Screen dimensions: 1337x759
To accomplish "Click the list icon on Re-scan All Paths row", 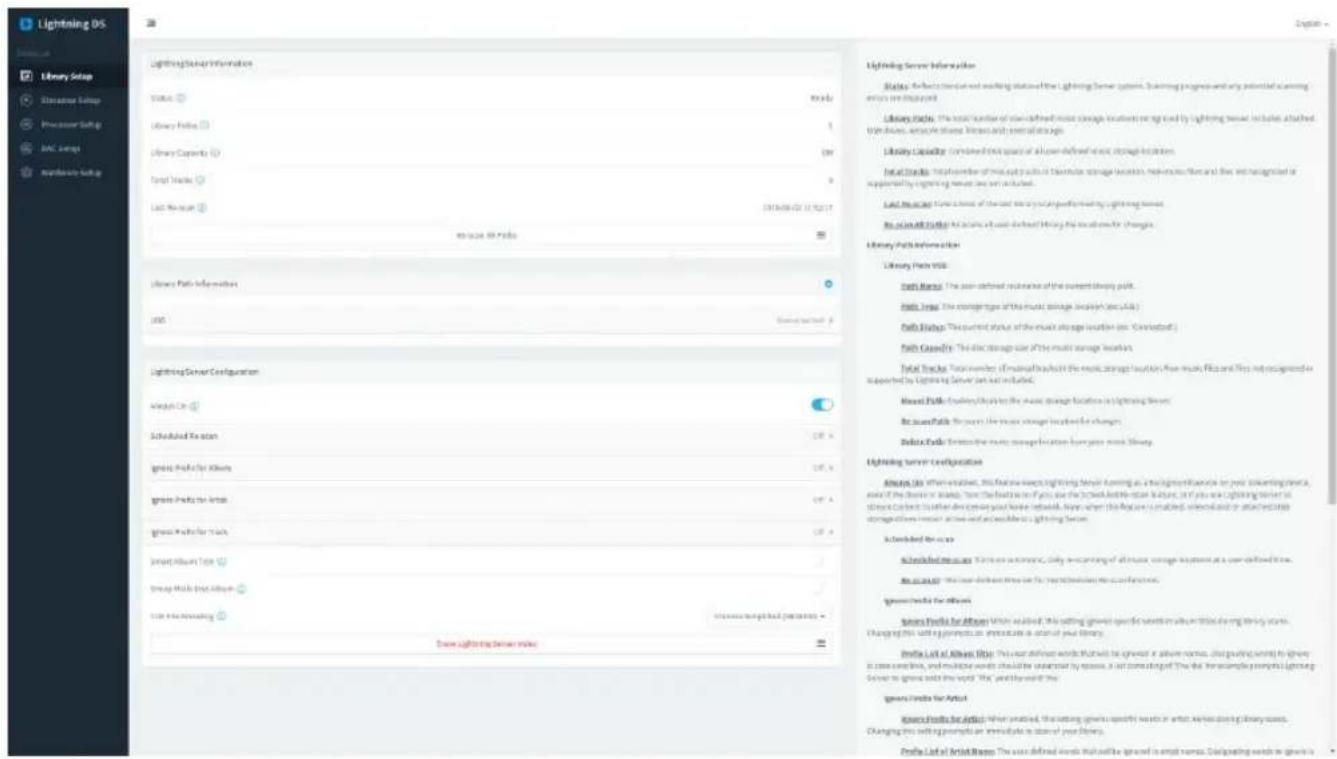I will 821,234.
